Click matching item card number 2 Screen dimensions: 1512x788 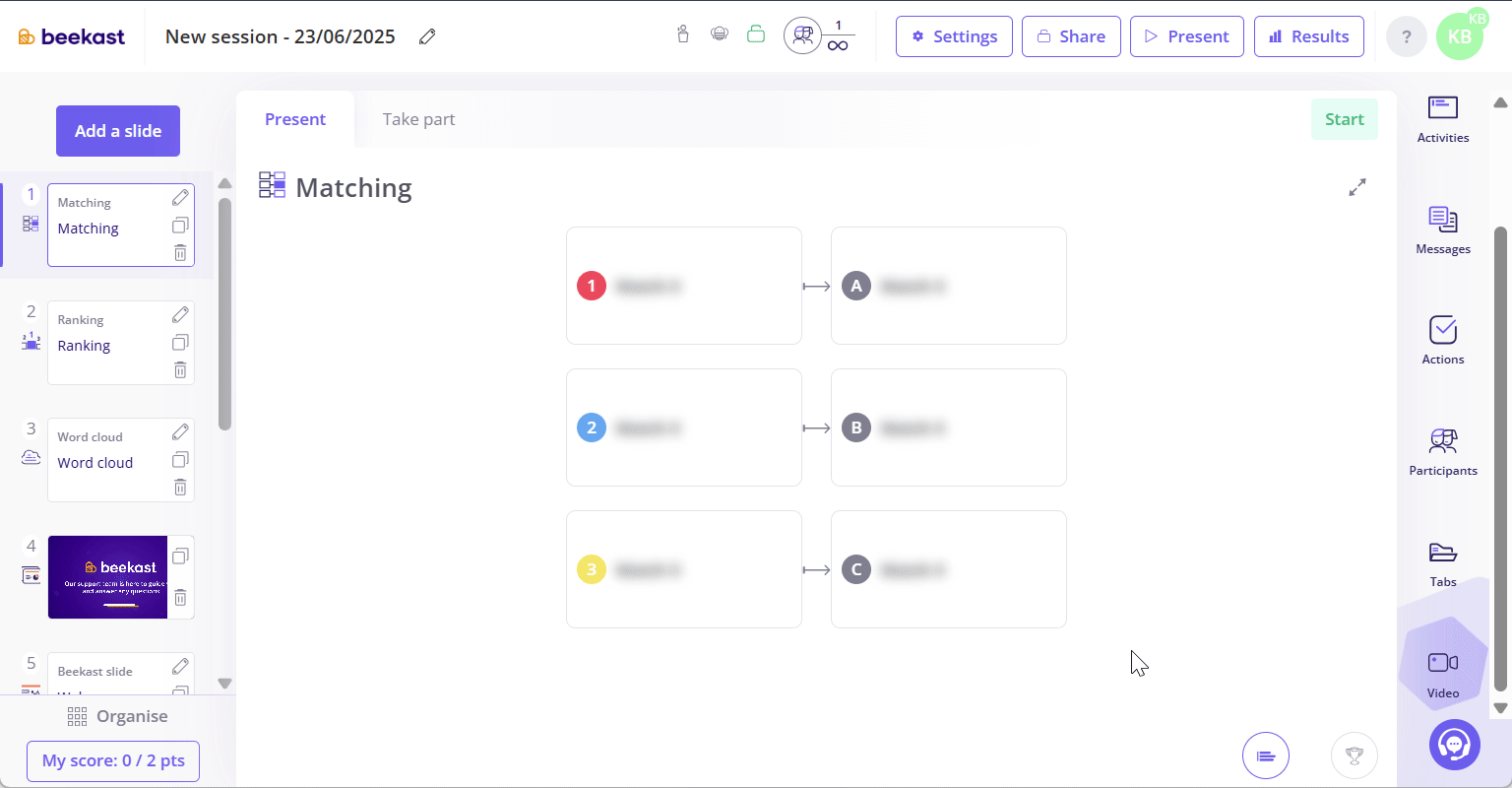[684, 427]
